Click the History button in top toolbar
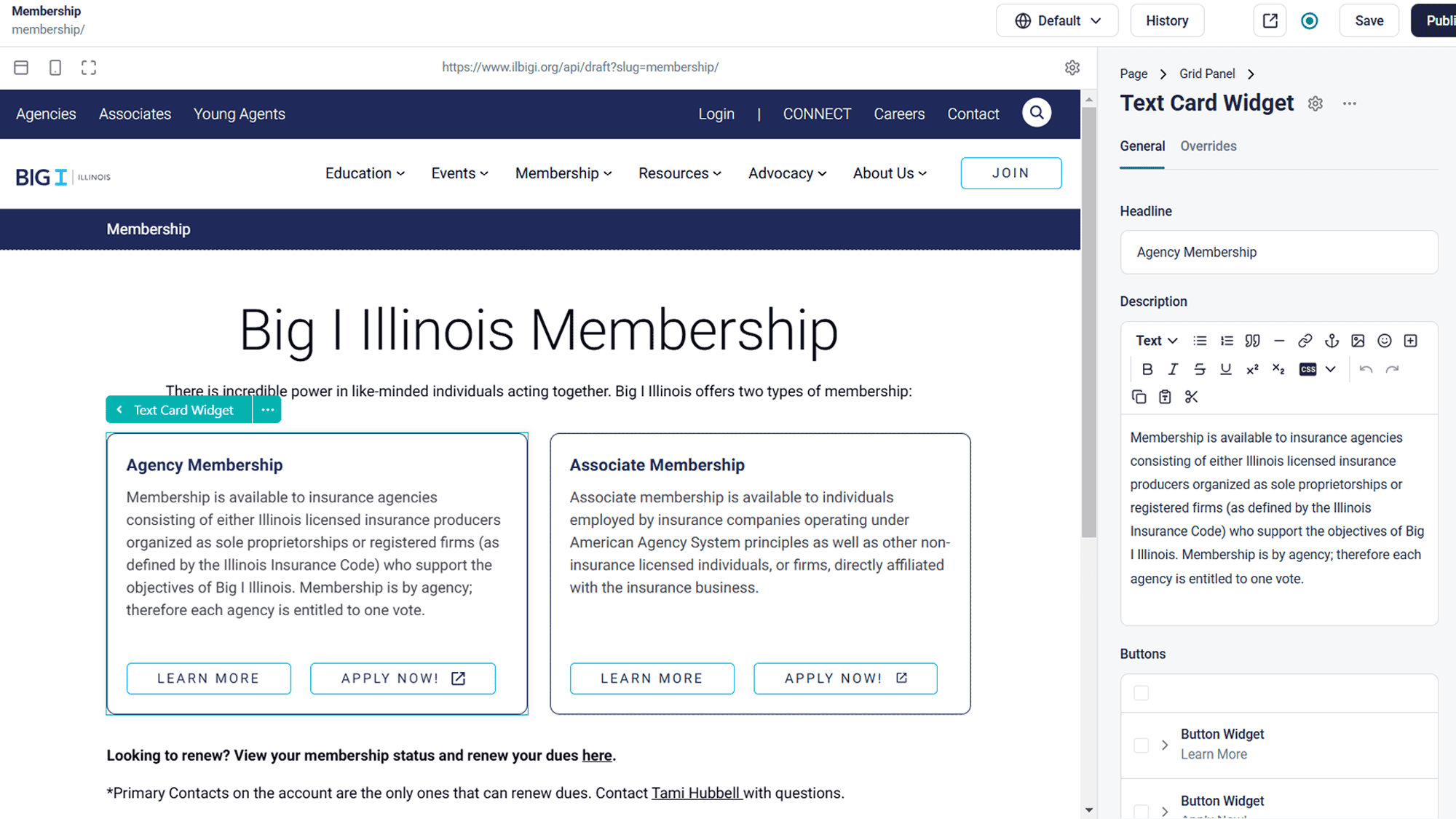This screenshot has width=1456, height=819. [1166, 20]
